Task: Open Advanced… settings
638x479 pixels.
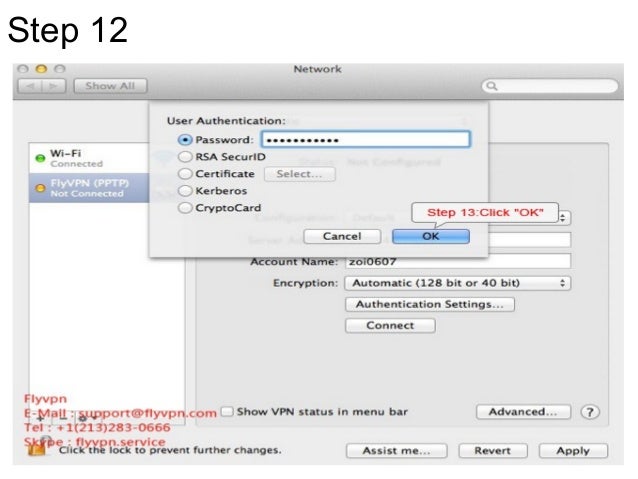Action: tap(523, 412)
